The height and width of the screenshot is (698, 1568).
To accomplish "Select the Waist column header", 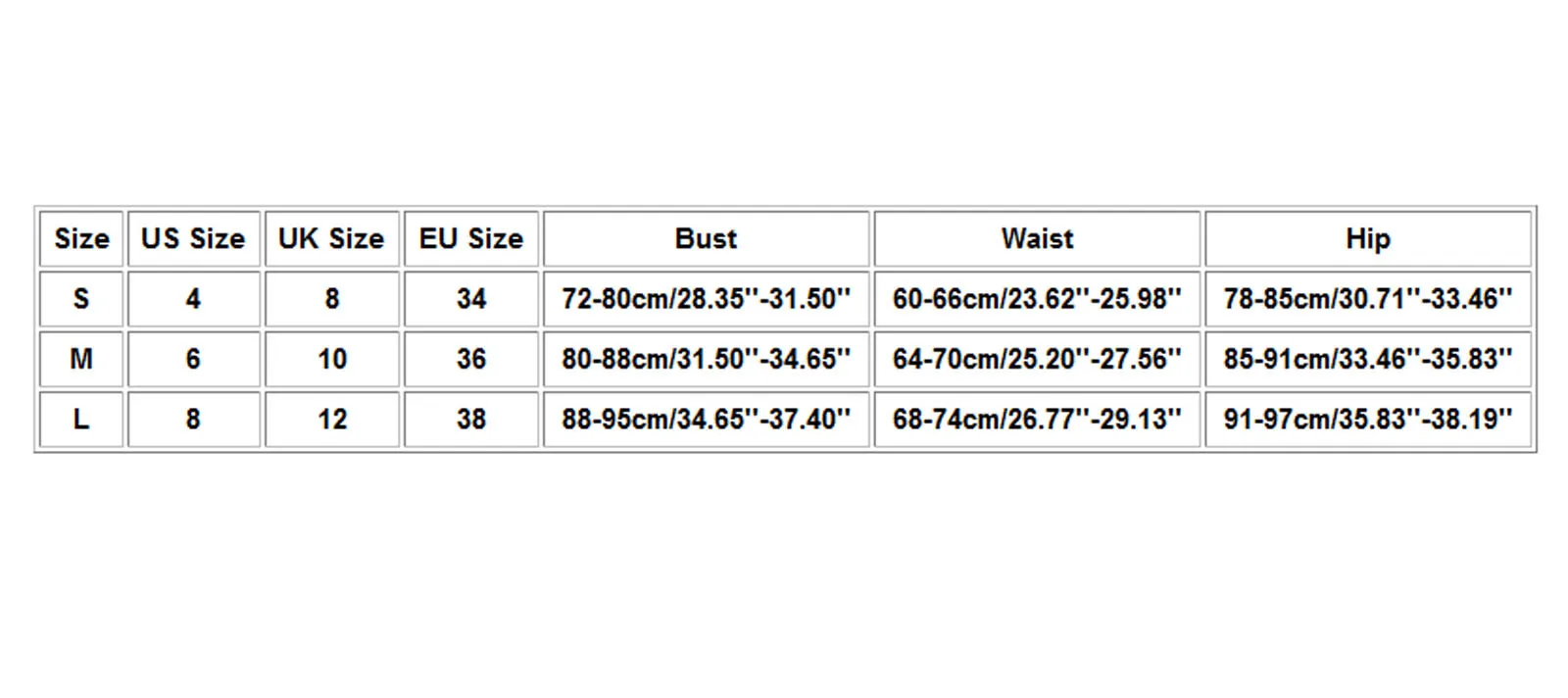I will tap(1037, 238).
